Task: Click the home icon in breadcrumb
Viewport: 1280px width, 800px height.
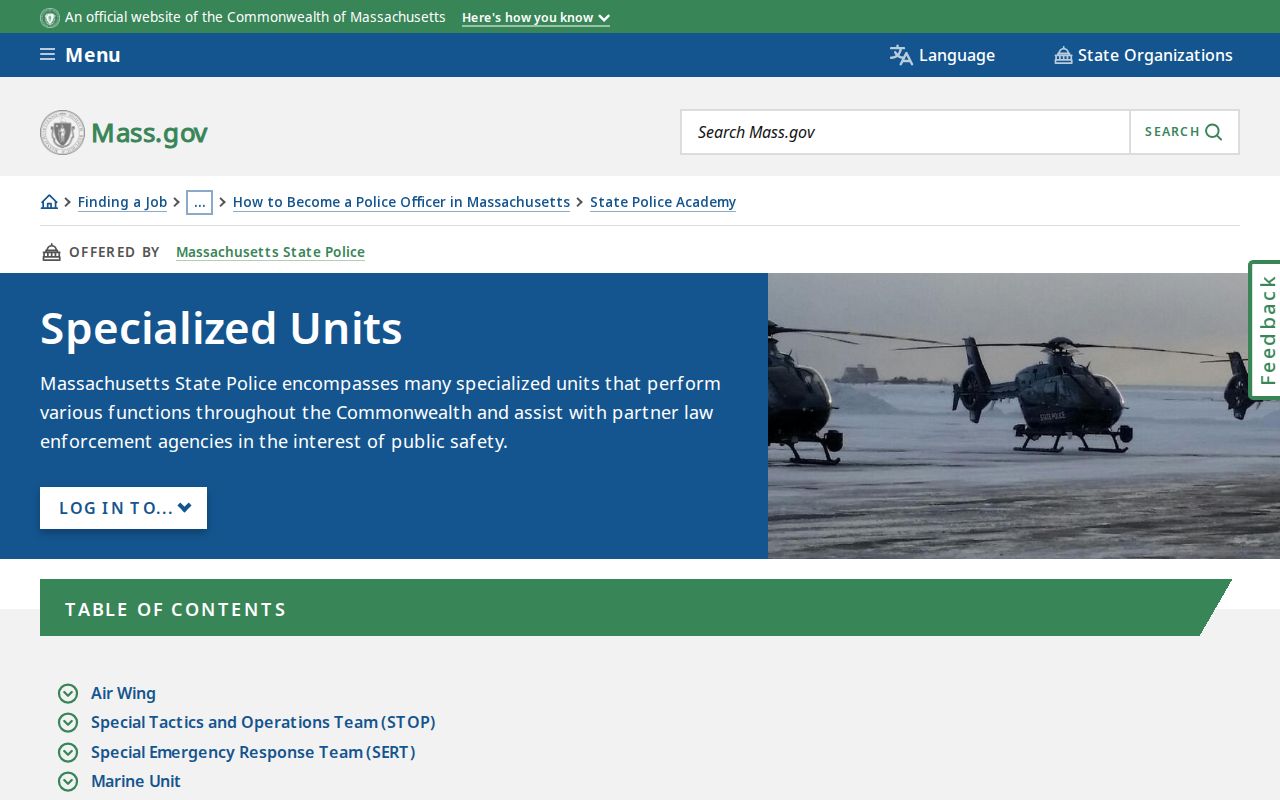Action: [x=49, y=202]
